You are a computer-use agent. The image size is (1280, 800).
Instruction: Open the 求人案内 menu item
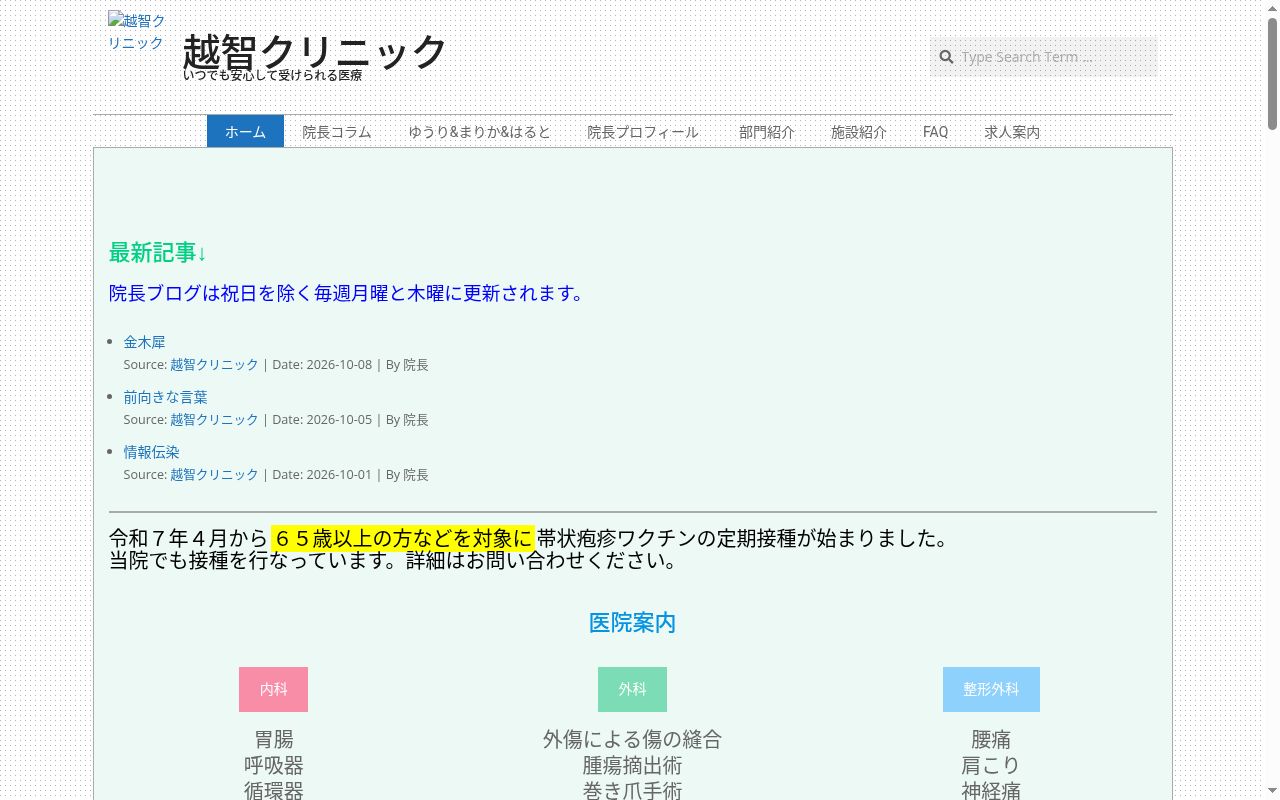(x=1012, y=132)
